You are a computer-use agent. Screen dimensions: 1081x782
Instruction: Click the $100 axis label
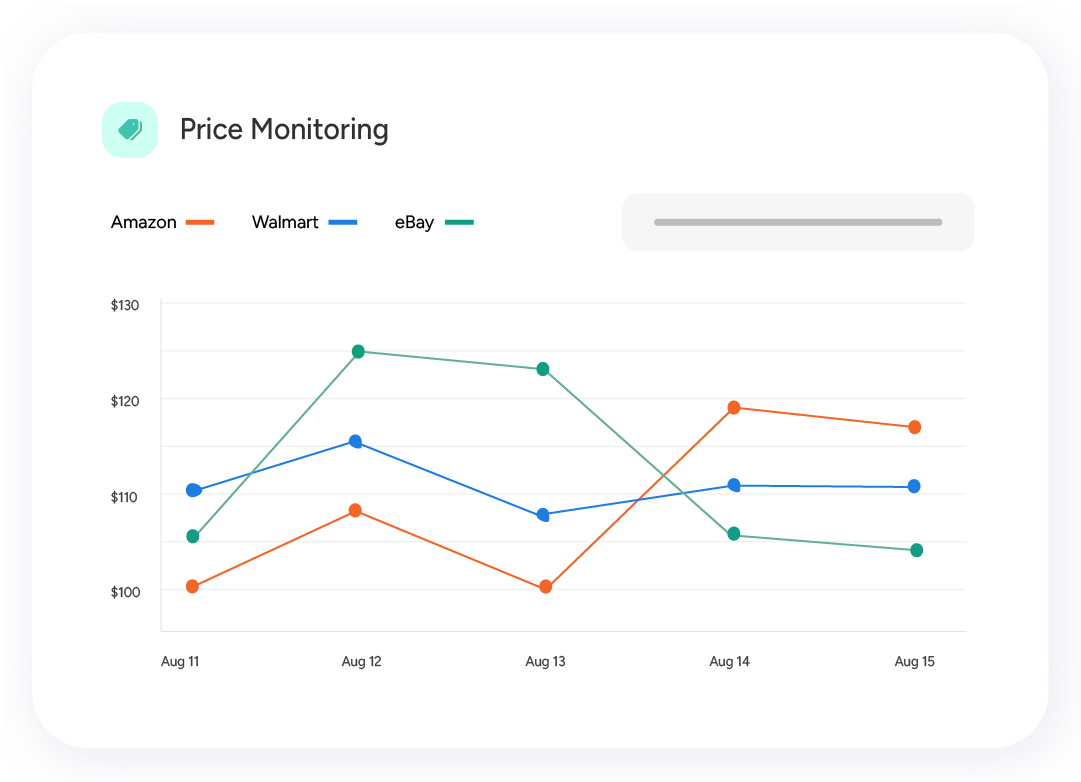125,592
